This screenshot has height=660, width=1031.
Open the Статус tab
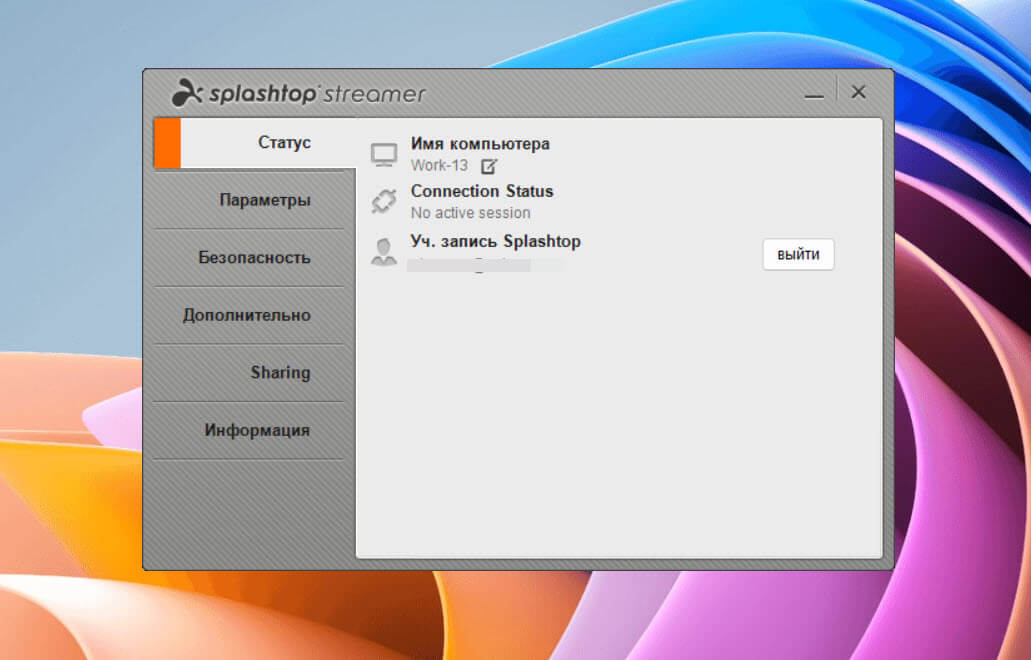tap(255, 143)
